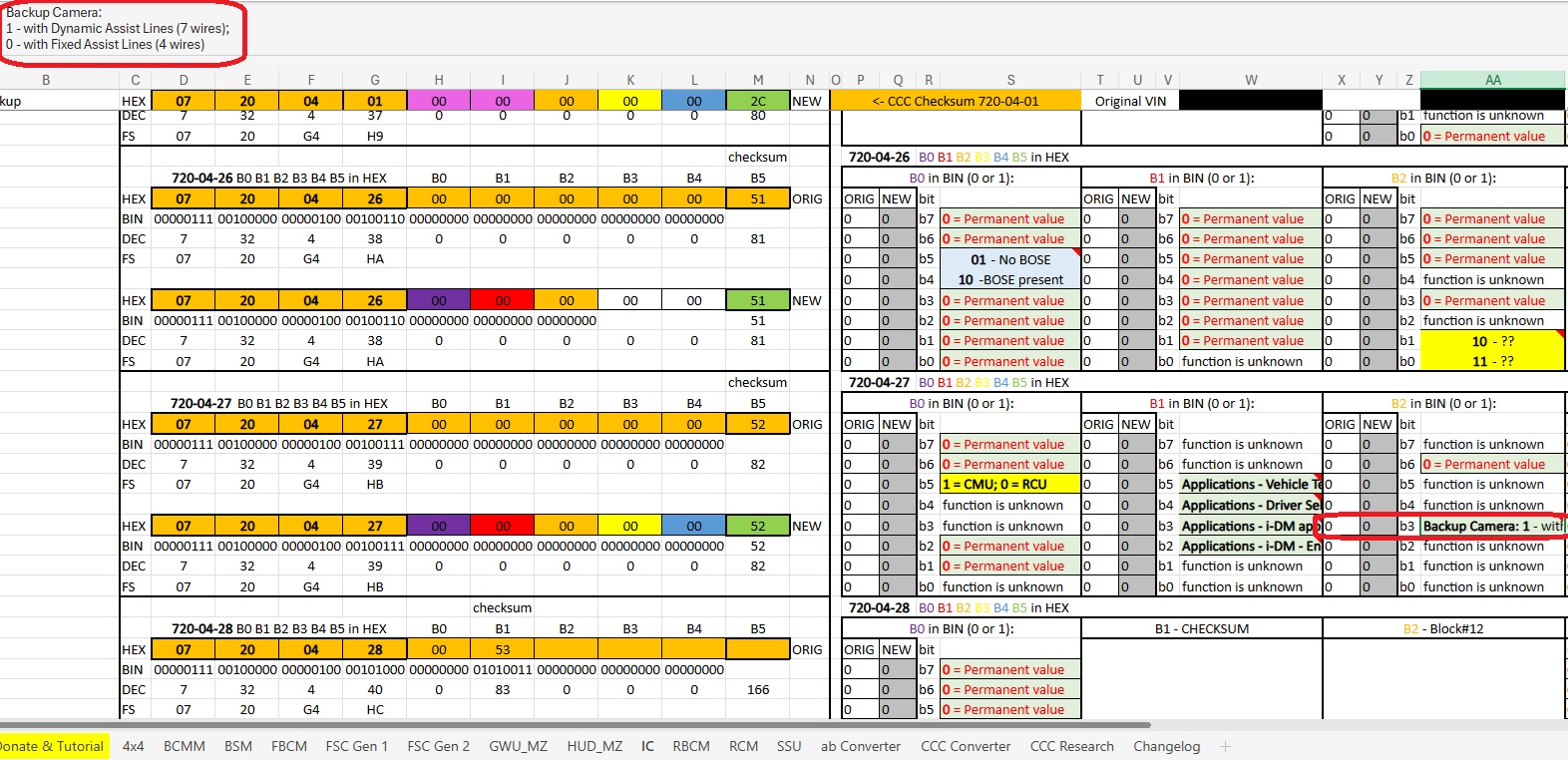Open the Changelog sheet tab
The height and width of the screenshot is (760, 1568).
tap(1166, 746)
